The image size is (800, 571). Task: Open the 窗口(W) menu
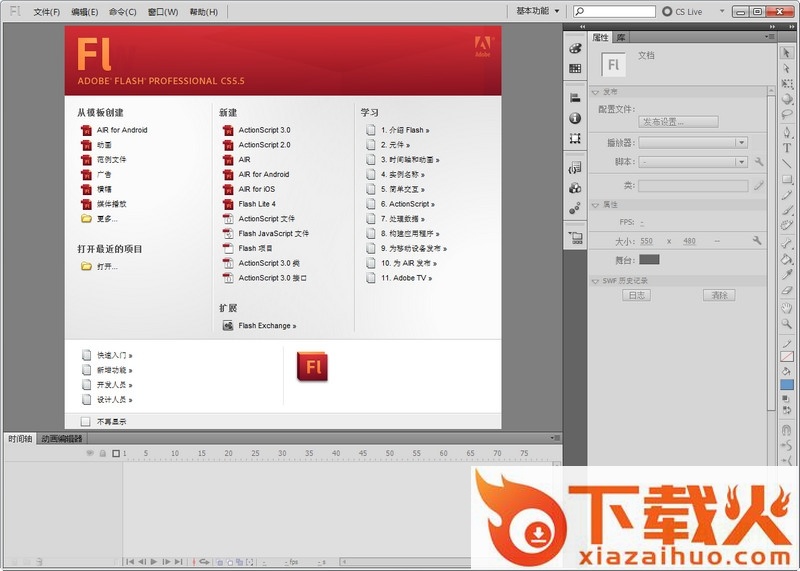(x=163, y=12)
